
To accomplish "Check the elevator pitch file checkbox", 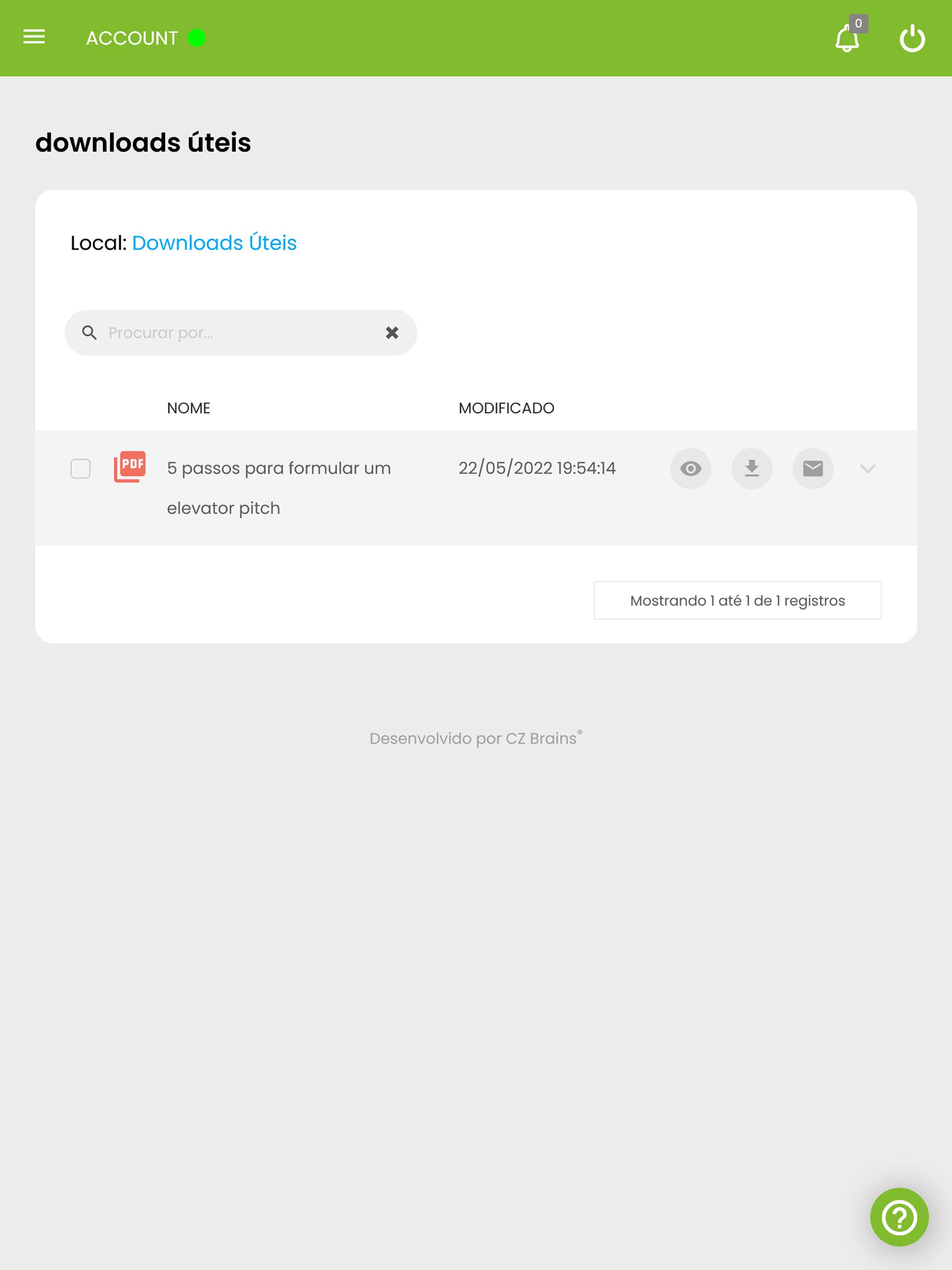I will (x=80, y=469).
